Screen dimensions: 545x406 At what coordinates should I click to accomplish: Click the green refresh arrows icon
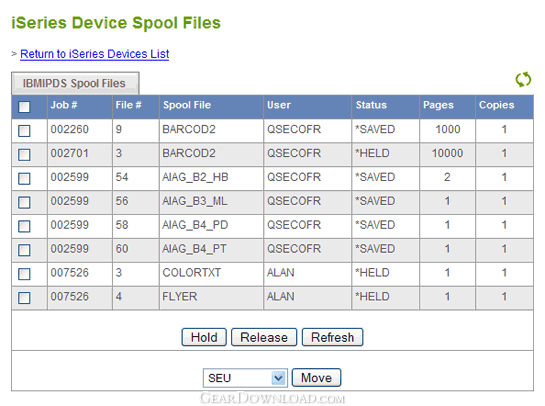tap(523, 80)
